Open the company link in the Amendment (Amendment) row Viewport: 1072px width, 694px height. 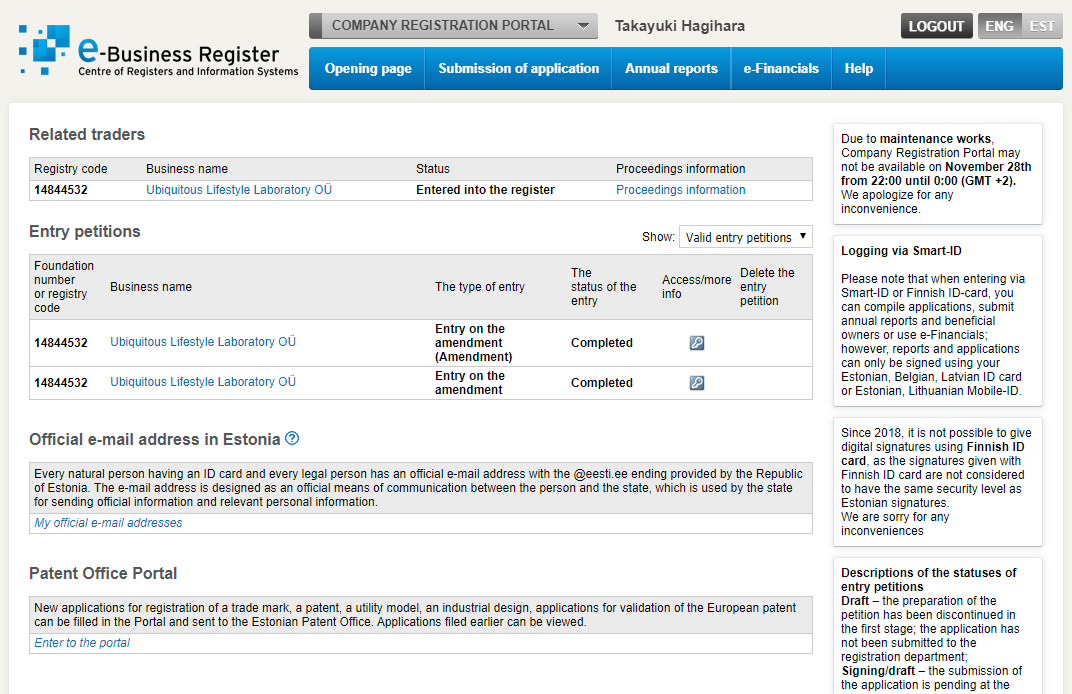tap(203, 341)
